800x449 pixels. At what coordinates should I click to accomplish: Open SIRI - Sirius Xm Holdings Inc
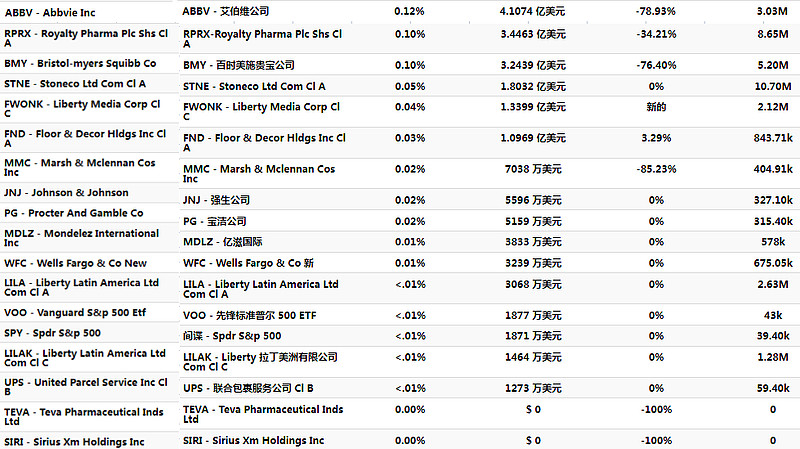pyautogui.click(x=74, y=442)
